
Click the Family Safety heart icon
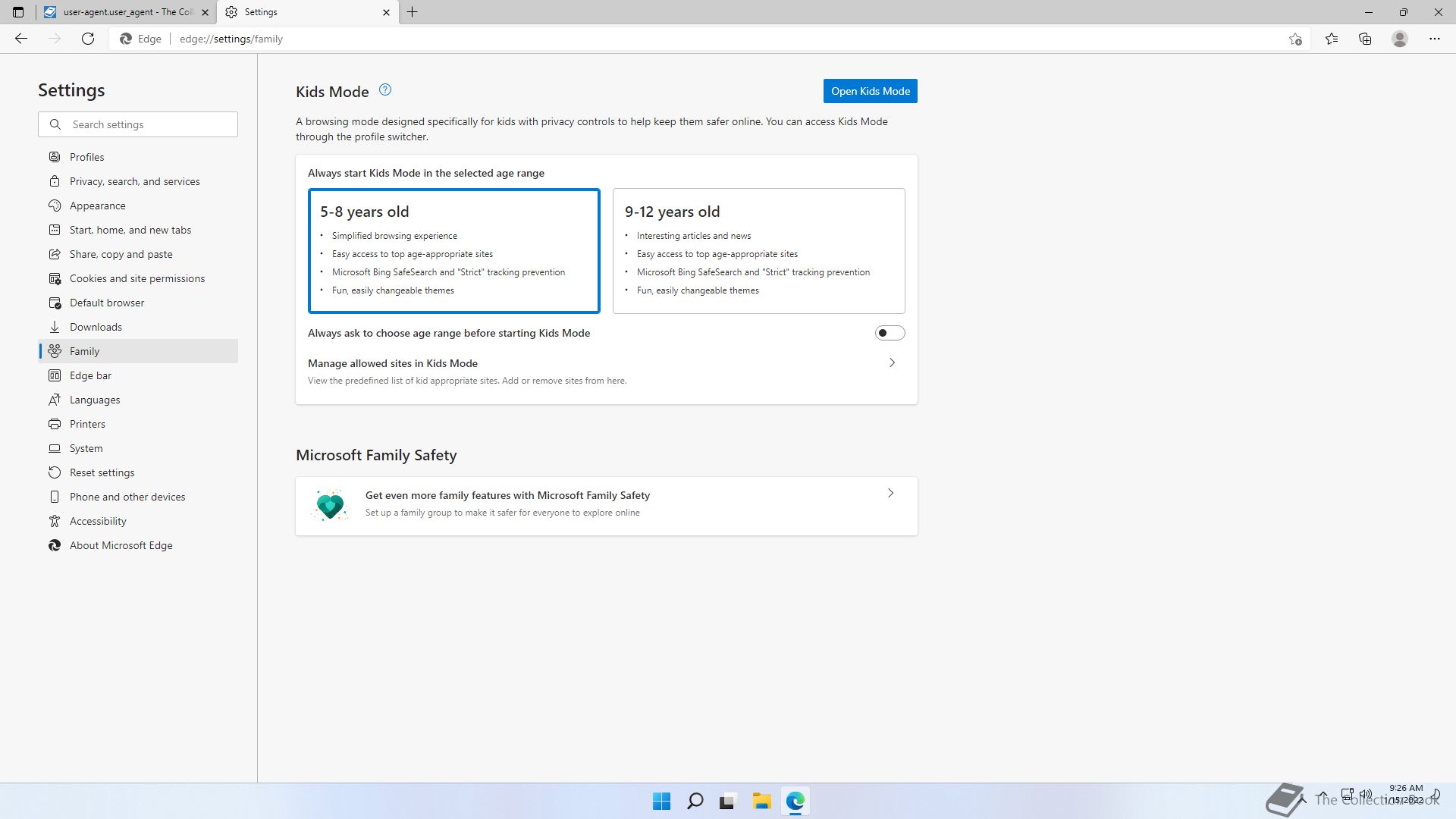click(x=330, y=504)
